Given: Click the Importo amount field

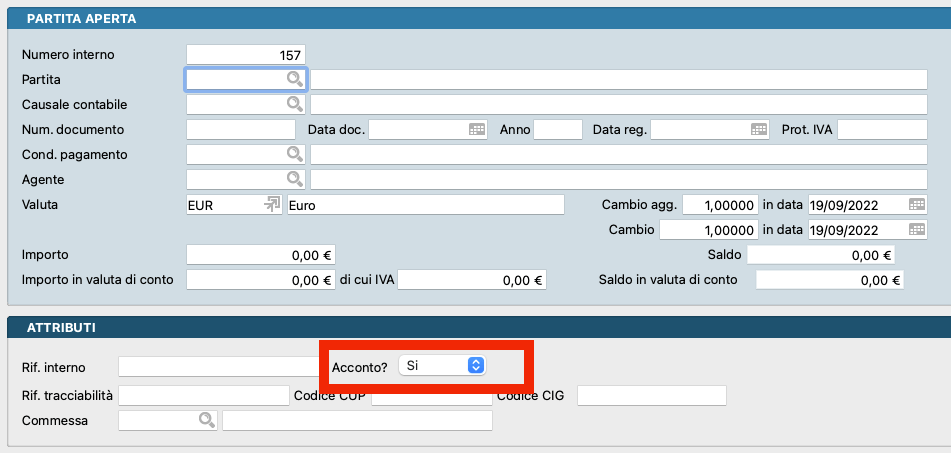Looking at the screenshot, I should [x=261, y=255].
